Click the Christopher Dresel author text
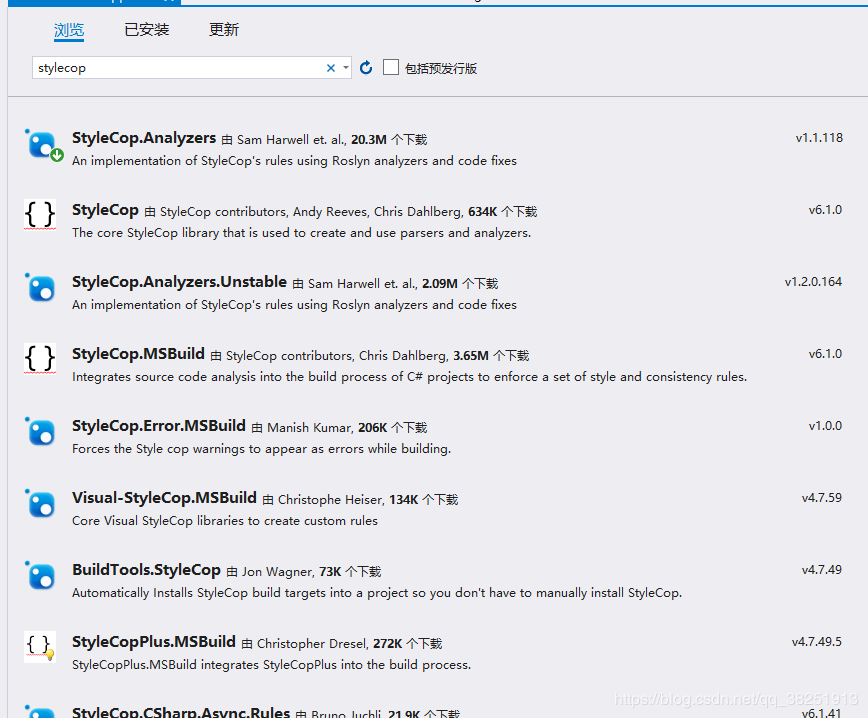The image size is (868, 718). pos(312,643)
